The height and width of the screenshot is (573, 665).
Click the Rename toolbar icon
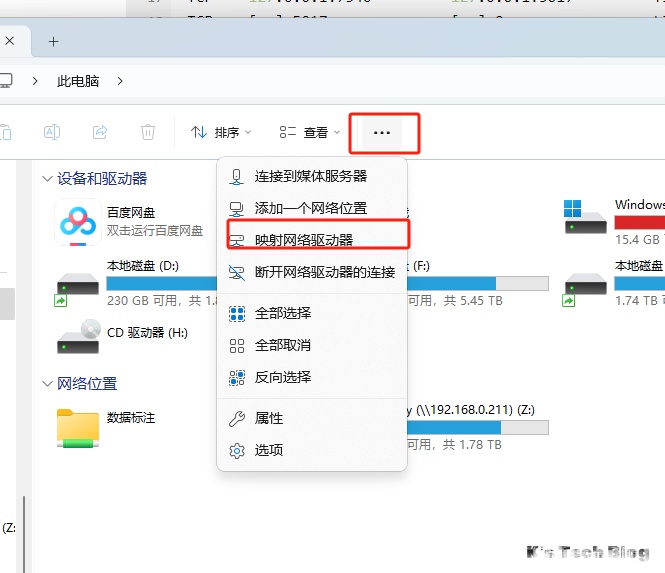click(x=54, y=132)
